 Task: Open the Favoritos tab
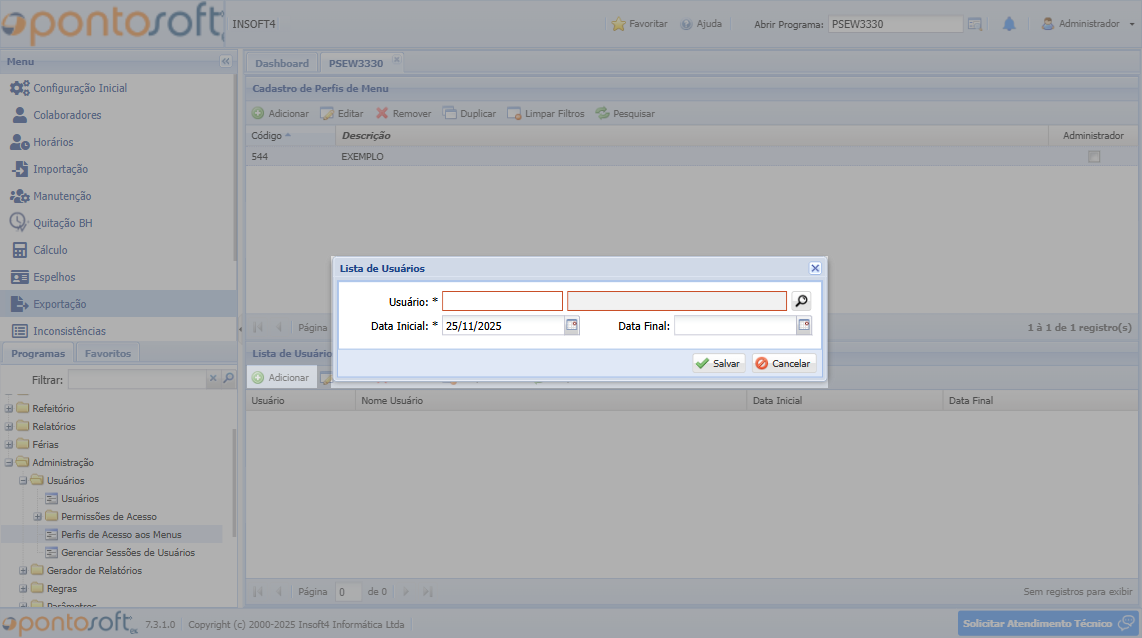107,353
